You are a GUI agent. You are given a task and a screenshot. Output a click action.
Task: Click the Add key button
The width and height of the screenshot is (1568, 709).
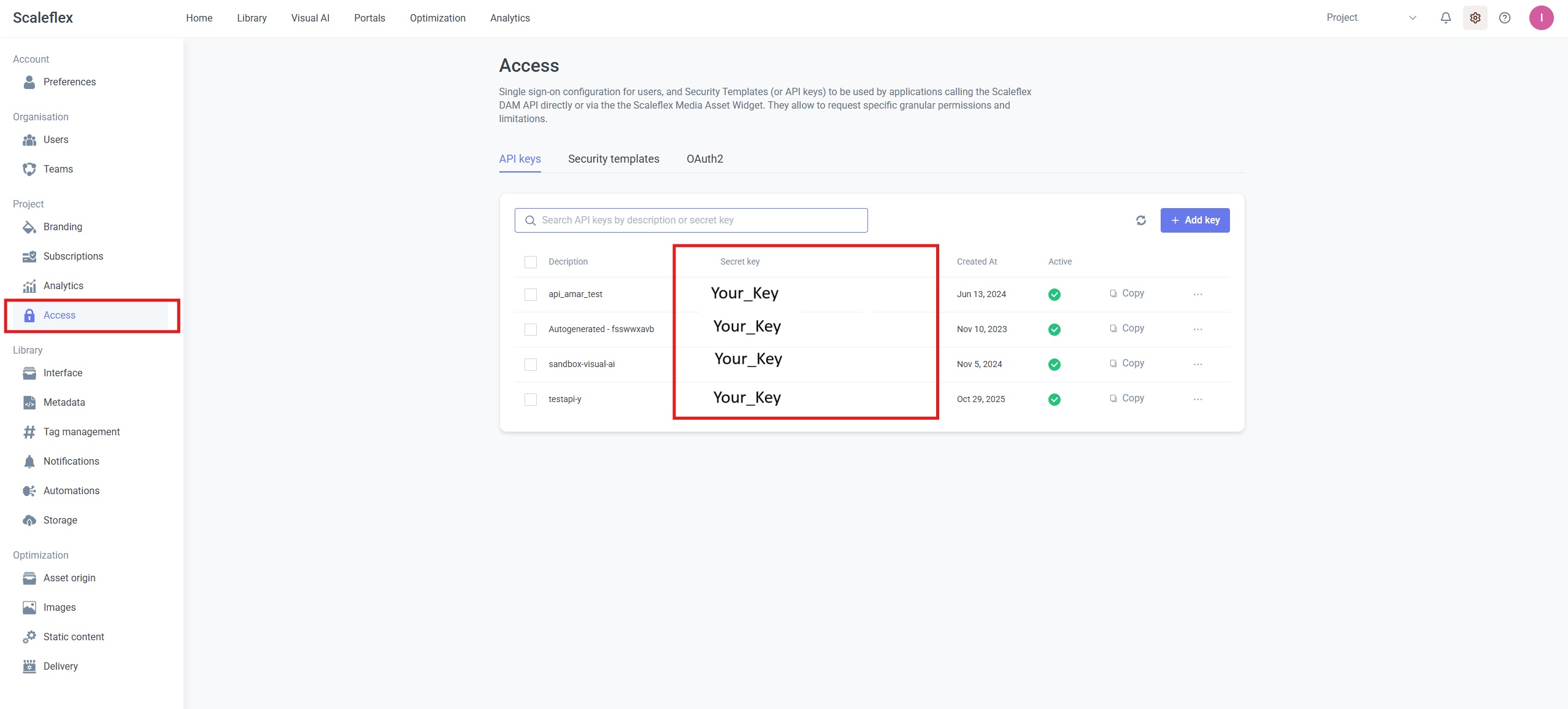[1194, 220]
